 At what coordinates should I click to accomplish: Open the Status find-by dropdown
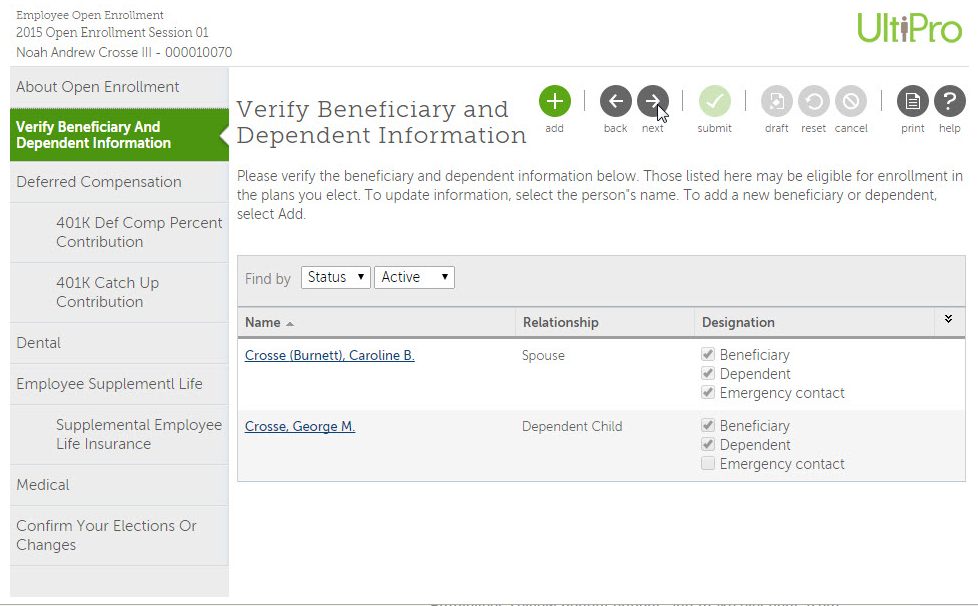pyautogui.click(x=335, y=277)
